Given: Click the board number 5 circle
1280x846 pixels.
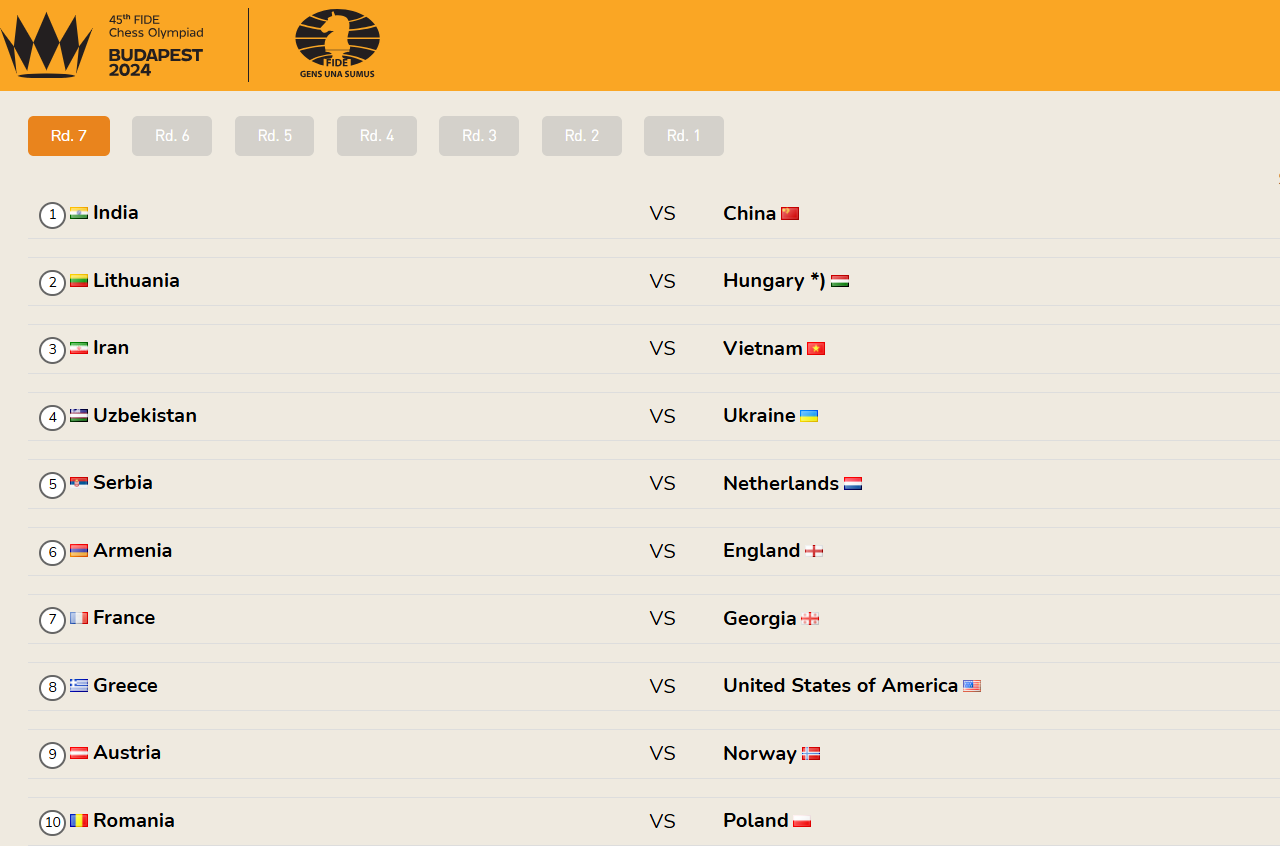Looking at the screenshot, I should pos(53,485).
